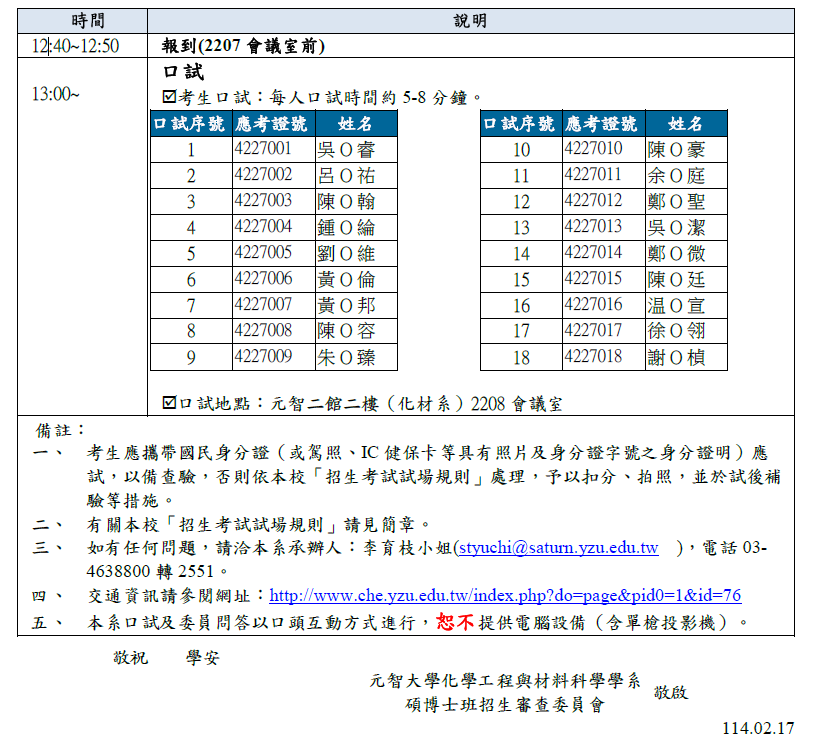Viewport: 814px width, 738px height.
Task: Select exam number 4227011
Action: [x=593, y=174]
